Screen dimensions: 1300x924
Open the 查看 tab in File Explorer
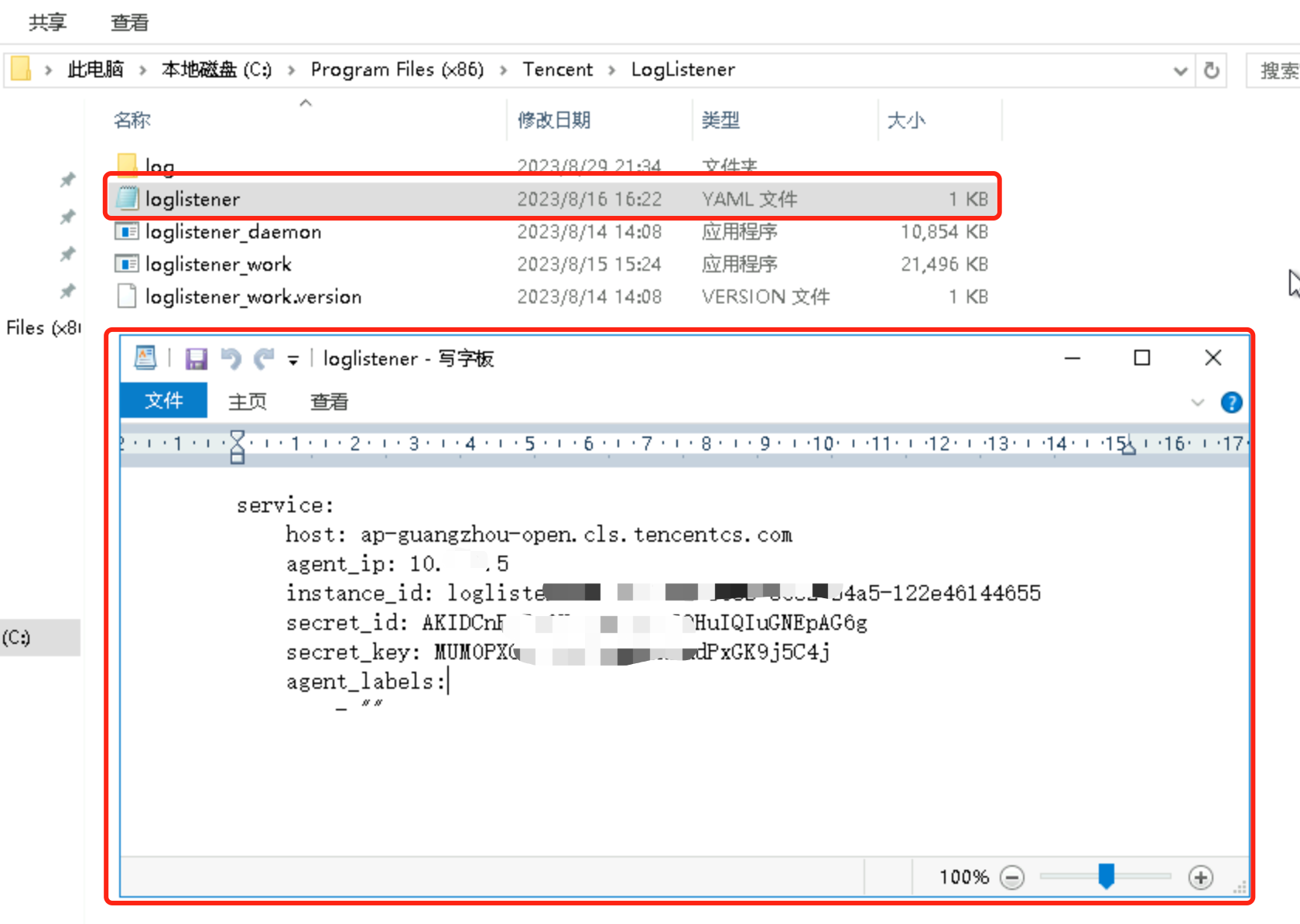tap(130, 22)
